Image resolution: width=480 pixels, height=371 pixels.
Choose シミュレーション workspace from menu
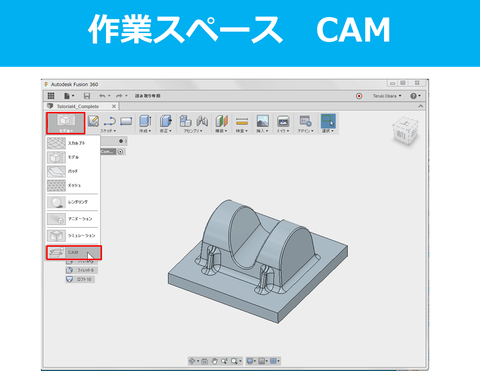73,235
